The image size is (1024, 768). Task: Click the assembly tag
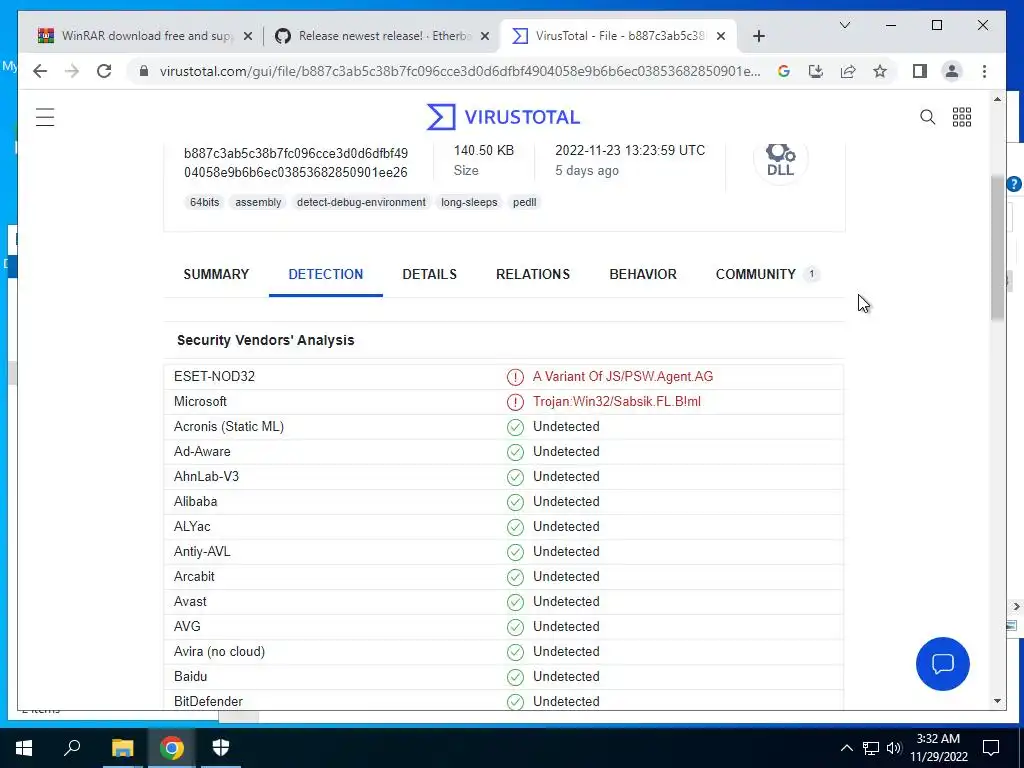(258, 202)
